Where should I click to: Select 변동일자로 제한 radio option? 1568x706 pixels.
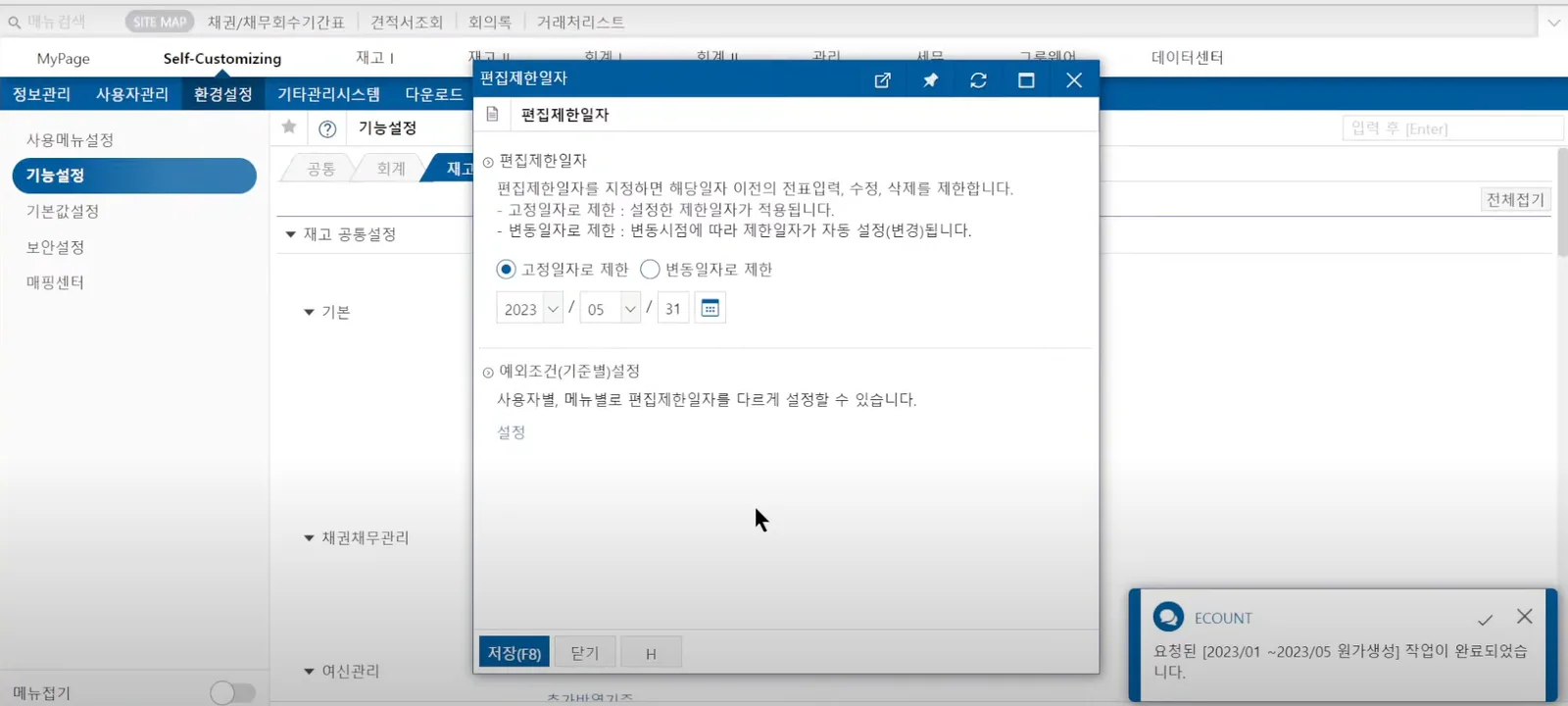click(x=650, y=269)
